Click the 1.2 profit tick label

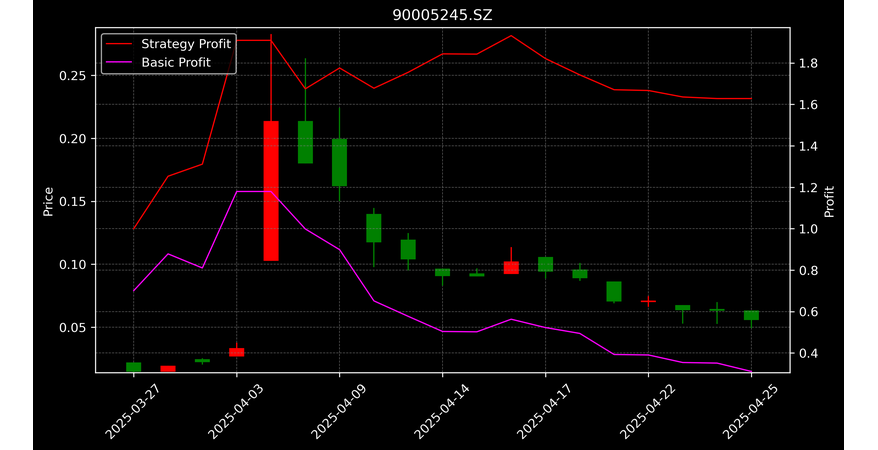pyautogui.click(x=807, y=188)
